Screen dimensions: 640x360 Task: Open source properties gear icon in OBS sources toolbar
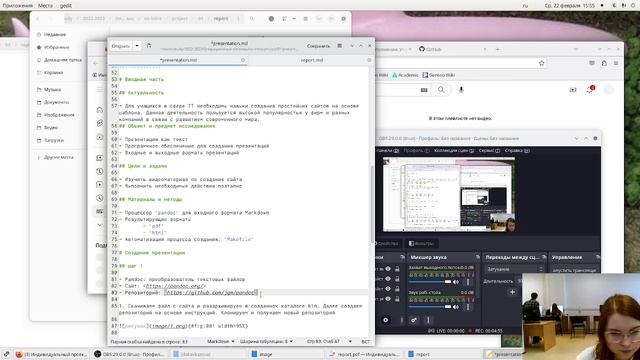[385, 320]
